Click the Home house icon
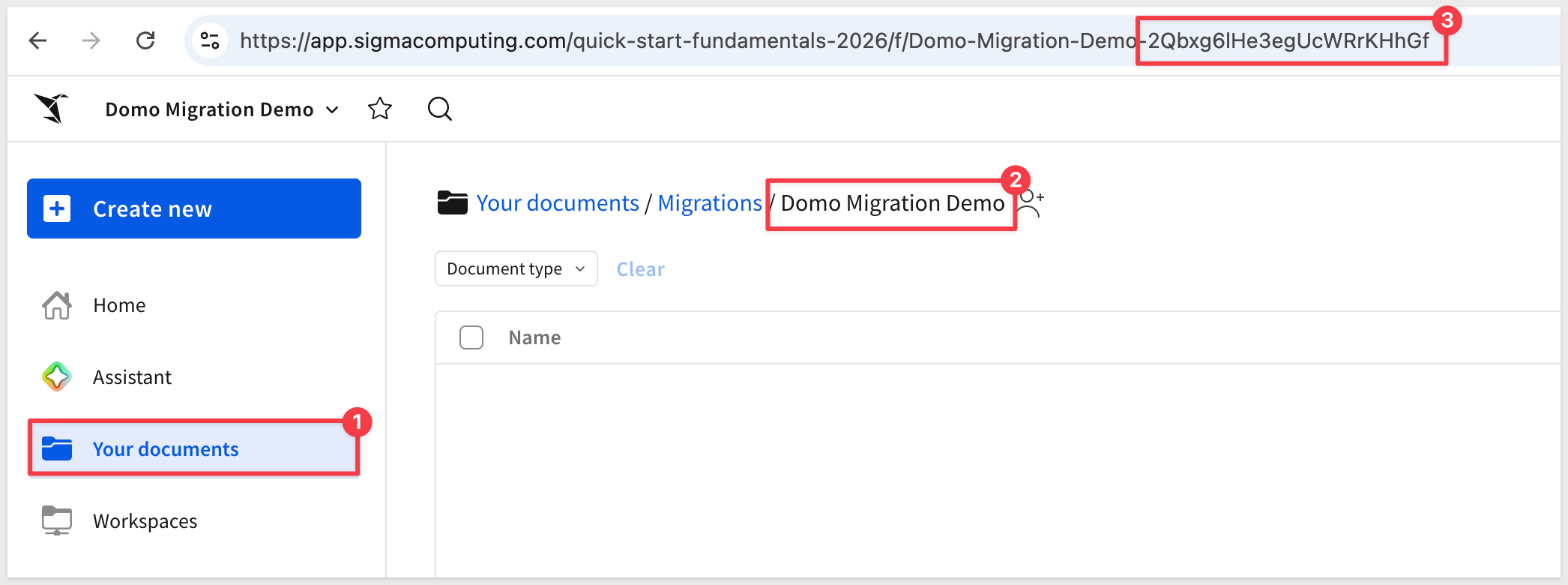 (x=57, y=305)
